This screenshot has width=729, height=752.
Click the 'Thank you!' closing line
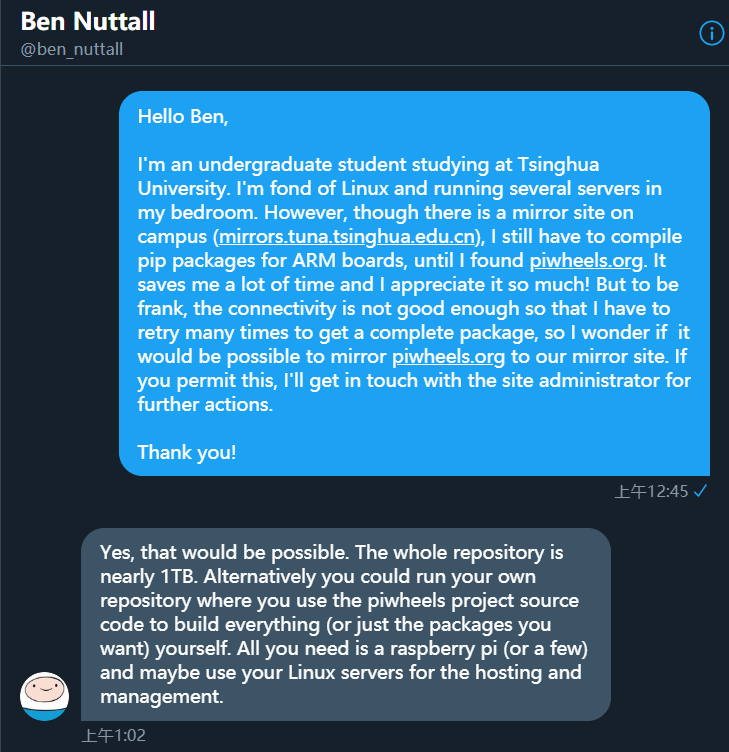click(x=187, y=452)
